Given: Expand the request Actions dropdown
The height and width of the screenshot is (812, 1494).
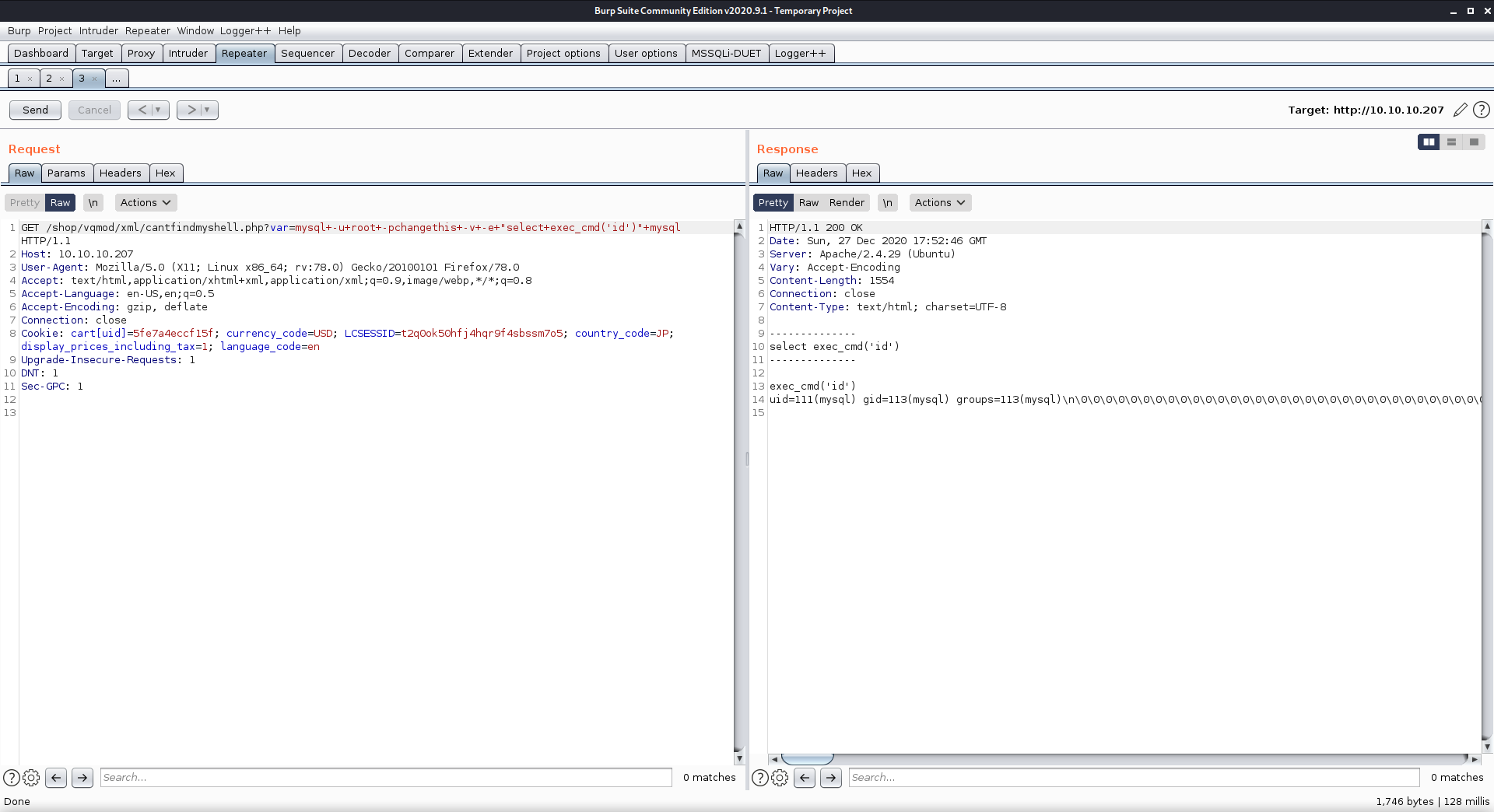Looking at the screenshot, I should click(x=146, y=202).
